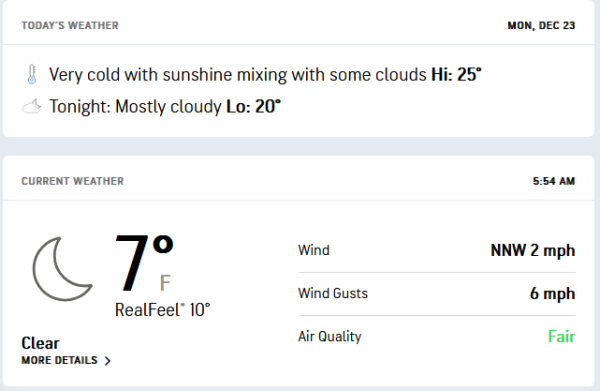This screenshot has height=391, width=600.
Task: Click the NNW 2 mph wind value
Action: [533, 251]
